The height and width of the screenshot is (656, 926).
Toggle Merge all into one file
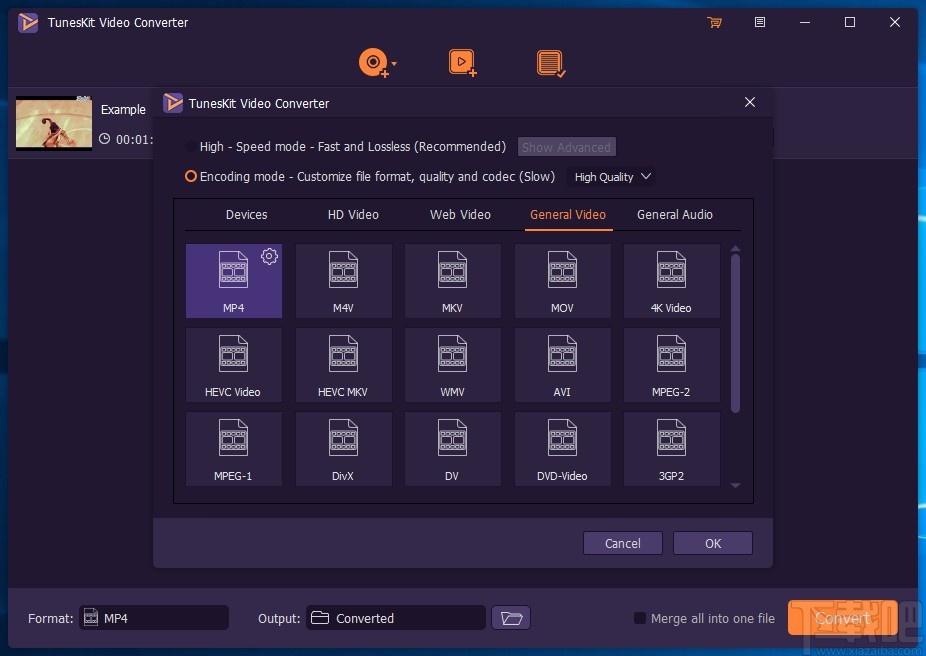pos(640,618)
